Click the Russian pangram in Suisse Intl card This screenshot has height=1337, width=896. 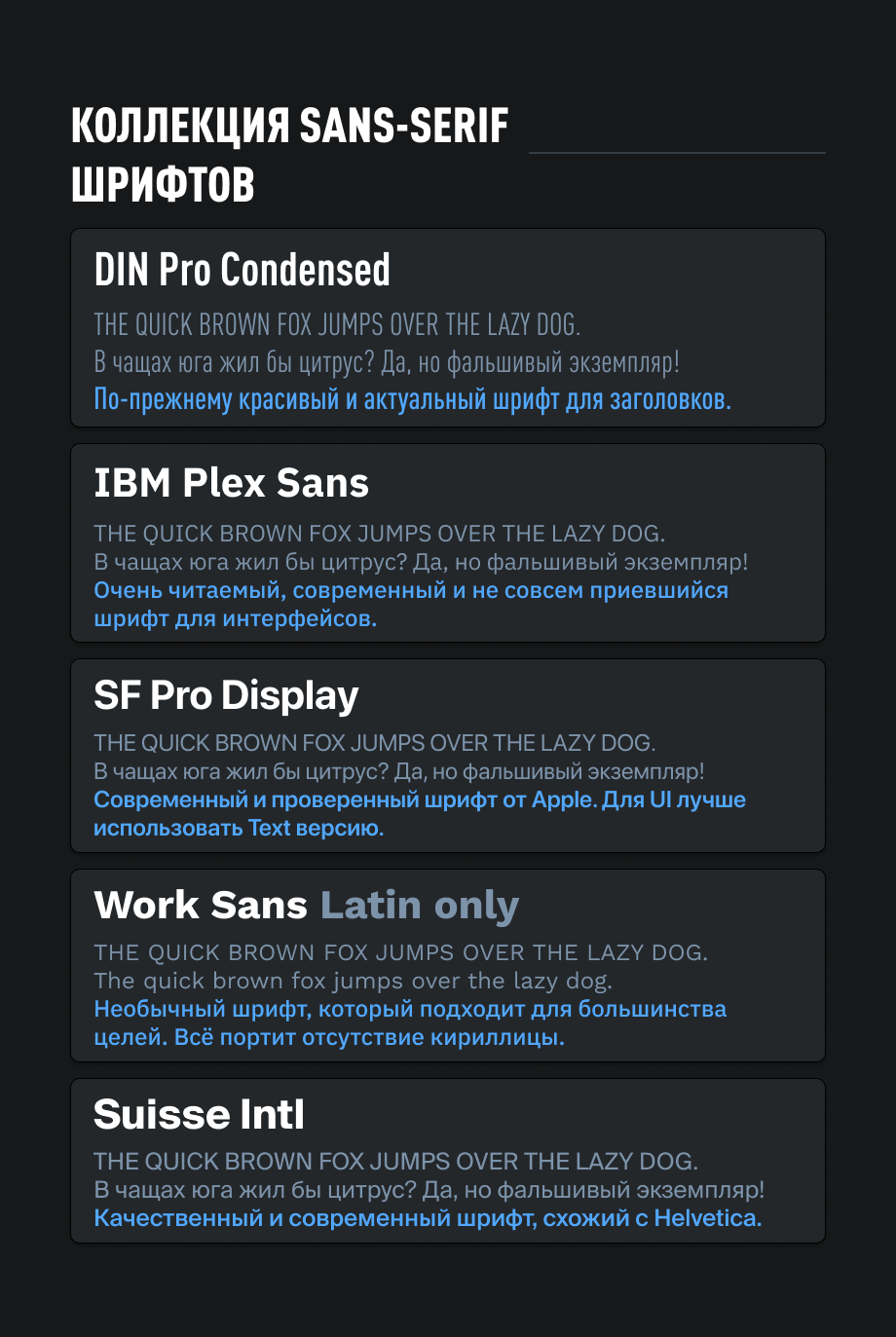(x=429, y=1190)
